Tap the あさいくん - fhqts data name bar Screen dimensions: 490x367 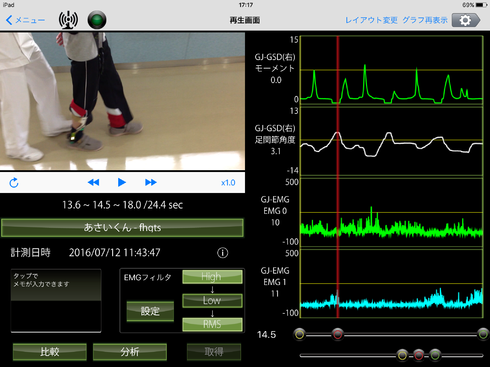tap(122, 228)
